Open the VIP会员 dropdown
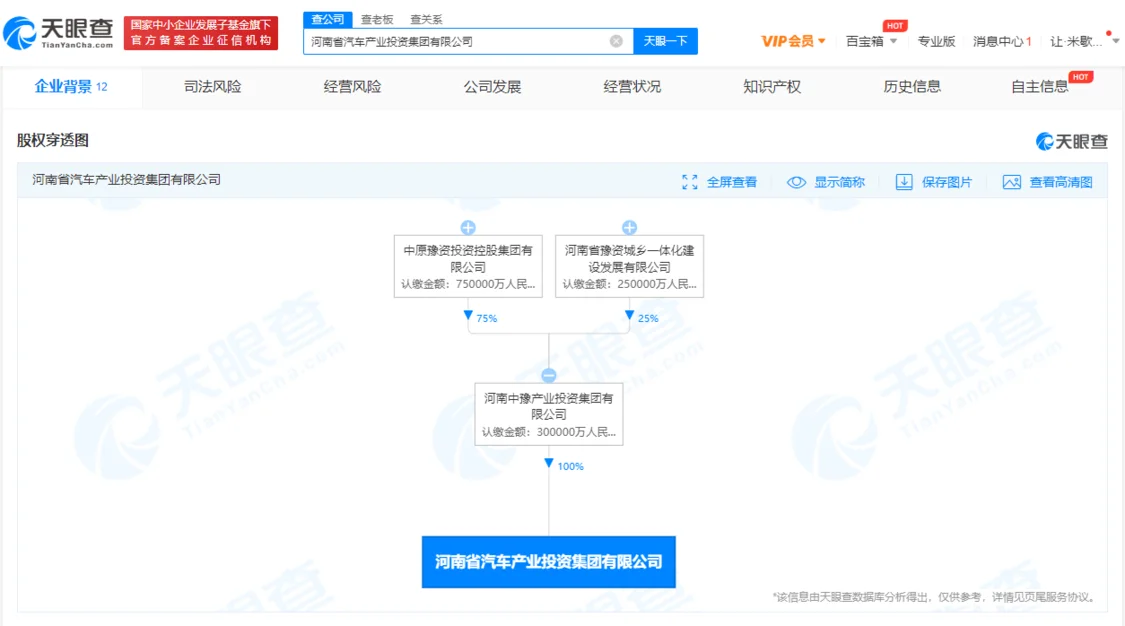This screenshot has width=1125, height=626. (x=793, y=42)
